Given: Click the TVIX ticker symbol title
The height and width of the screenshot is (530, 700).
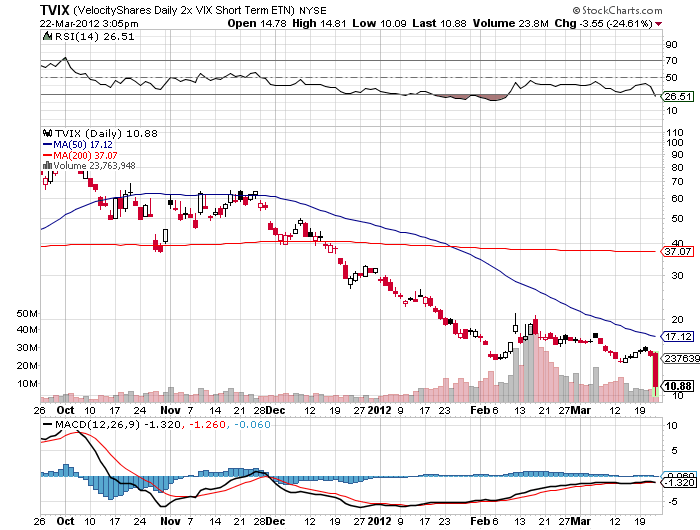Looking at the screenshot, I should pyautogui.click(x=54, y=10).
